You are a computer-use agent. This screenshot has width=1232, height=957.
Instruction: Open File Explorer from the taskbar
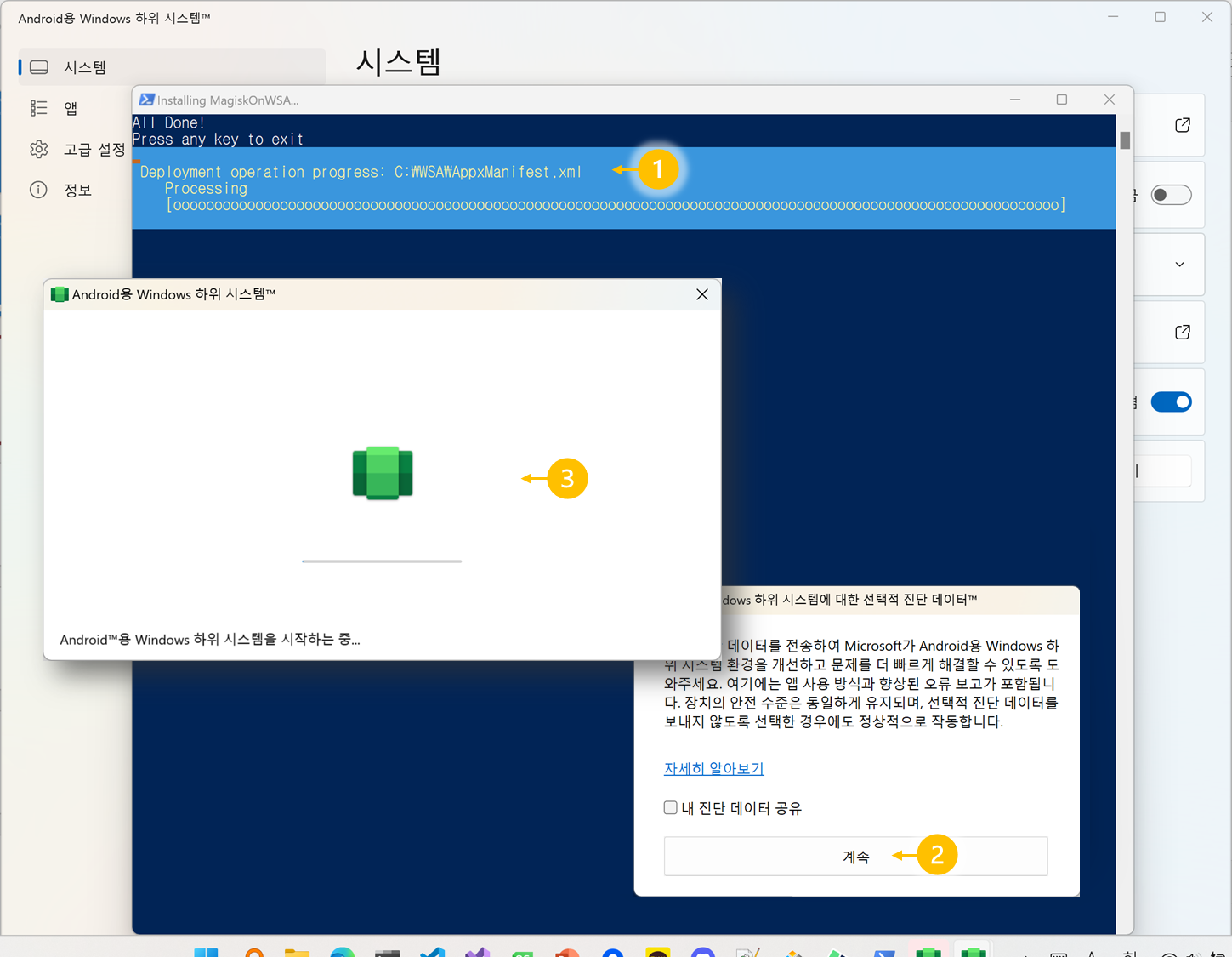click(x=297, y=952)
